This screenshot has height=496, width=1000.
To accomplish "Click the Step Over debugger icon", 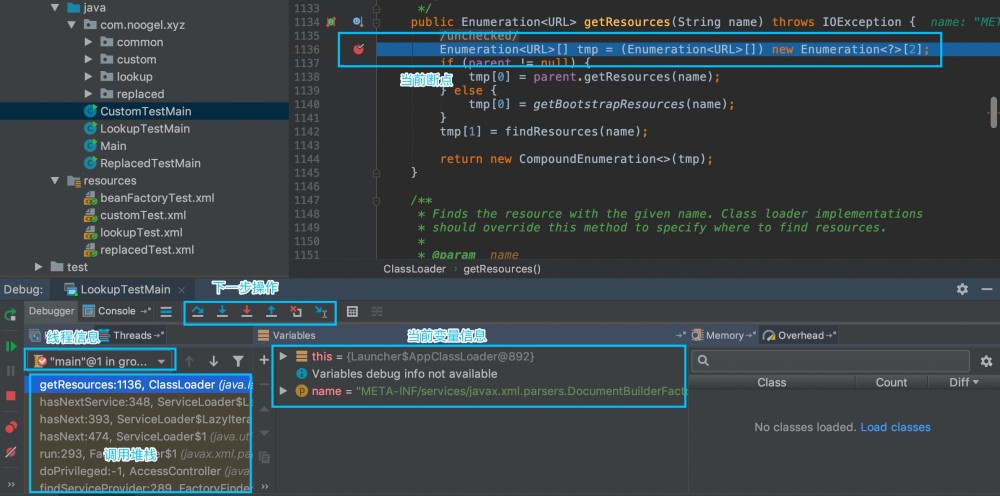I will [198, 312].
